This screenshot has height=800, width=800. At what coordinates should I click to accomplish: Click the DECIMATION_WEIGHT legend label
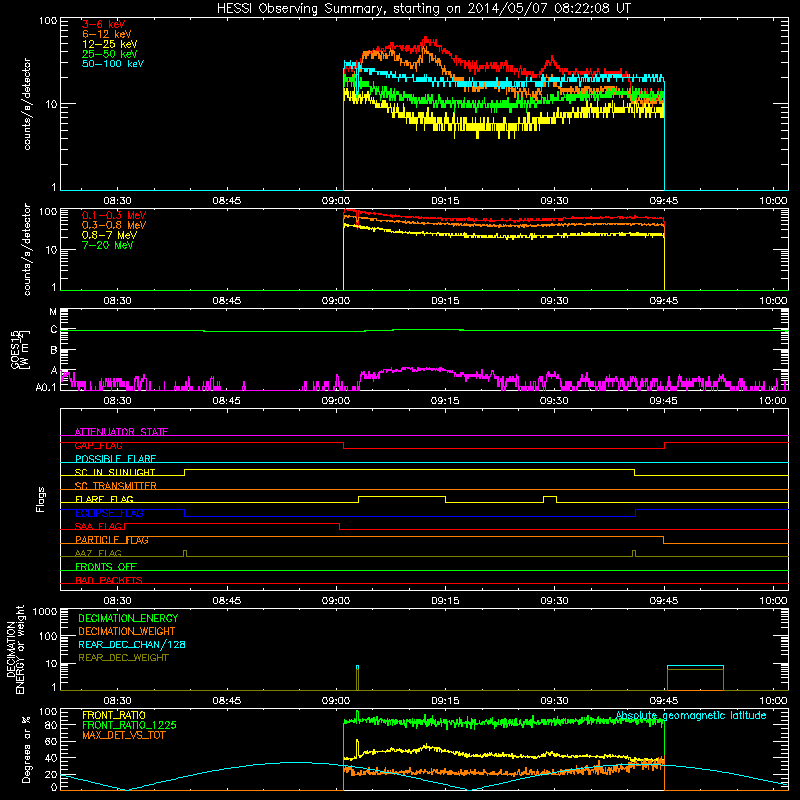point(127,631)
